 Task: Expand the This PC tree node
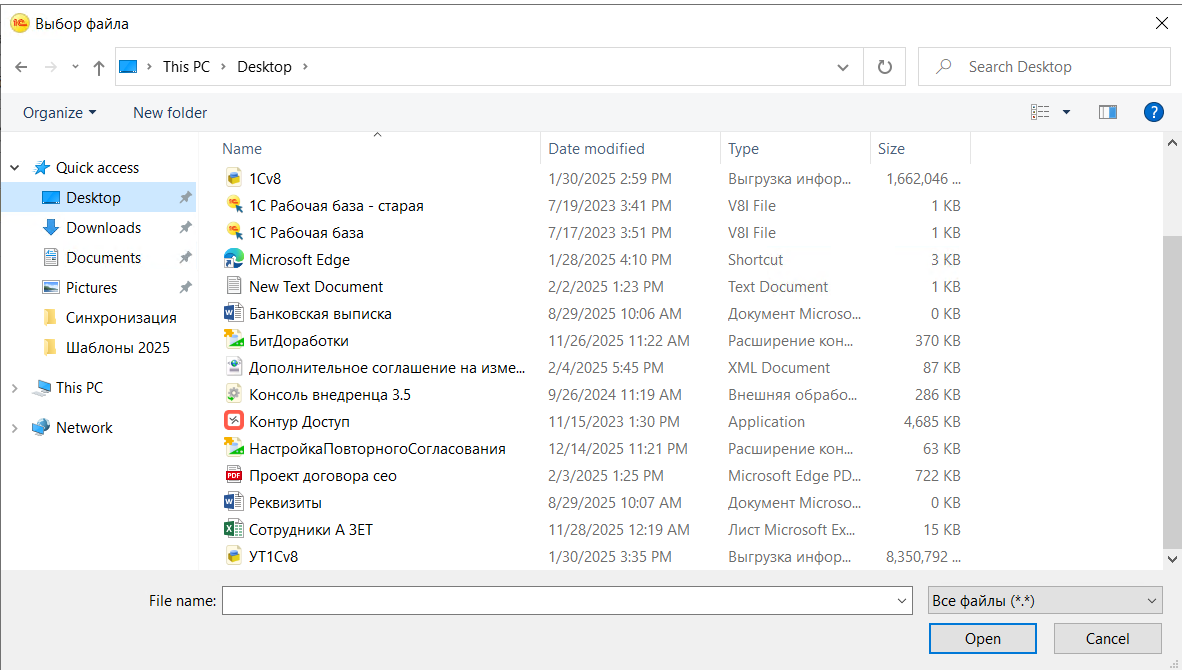point(14,388)
